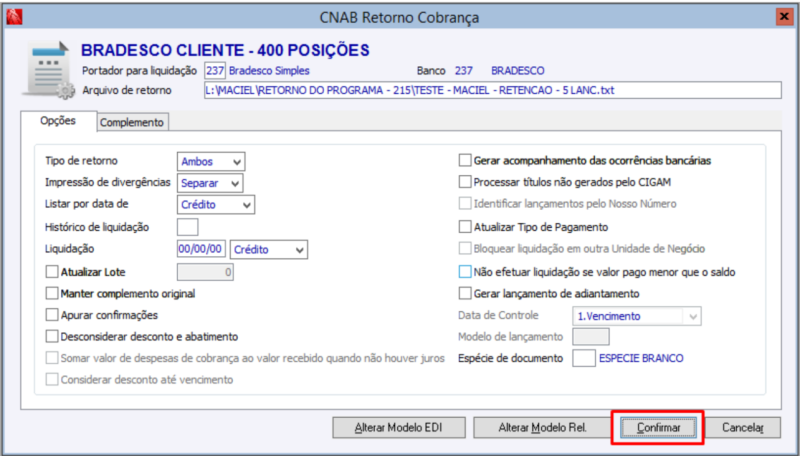Click the BRADESCO CLIENTE - 400 POSIÇÕES heading
Image resolution: width=800 pixels, height=456 pixels.
[x=226, y=50]
